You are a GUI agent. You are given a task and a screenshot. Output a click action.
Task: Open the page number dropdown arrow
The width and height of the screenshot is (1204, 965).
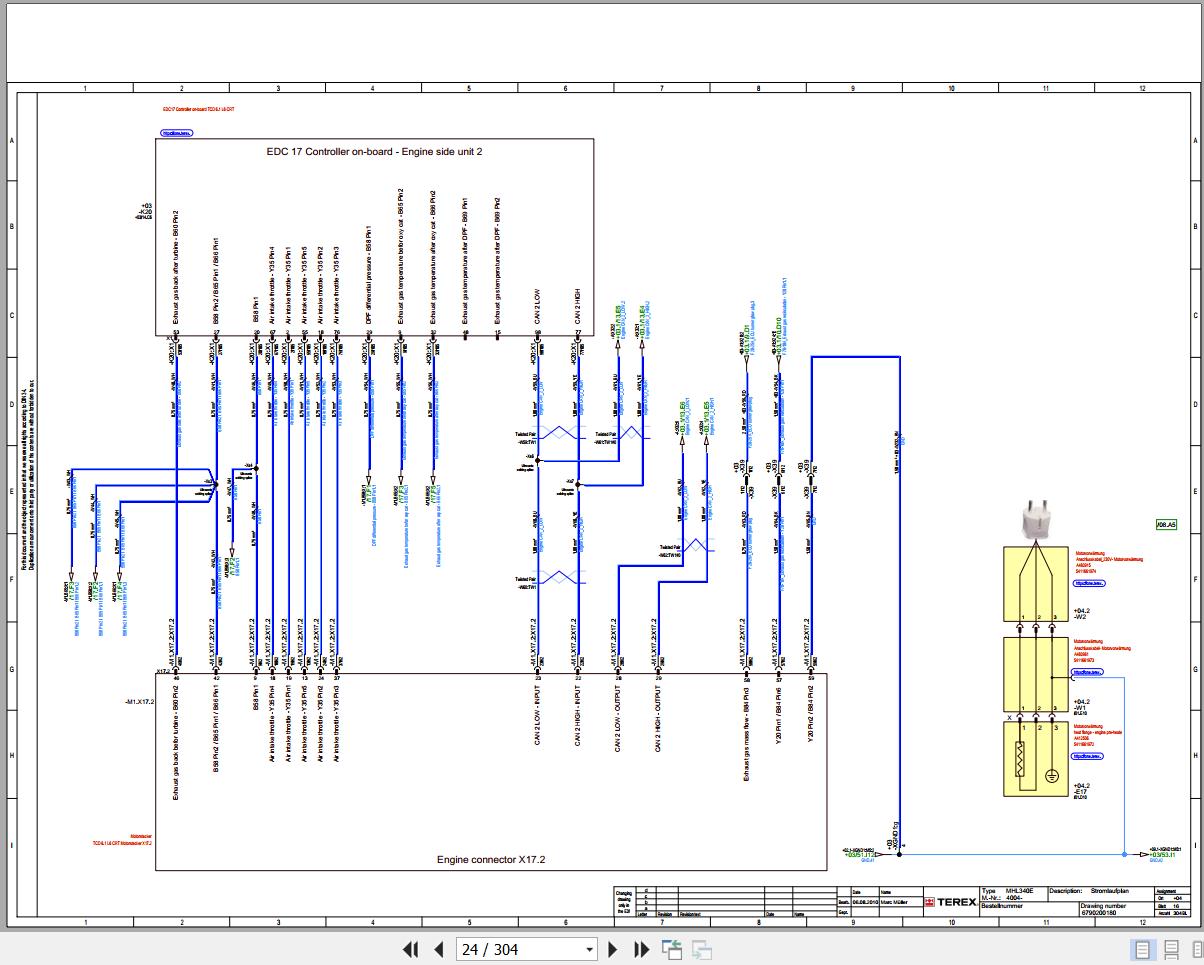[589, 949]
